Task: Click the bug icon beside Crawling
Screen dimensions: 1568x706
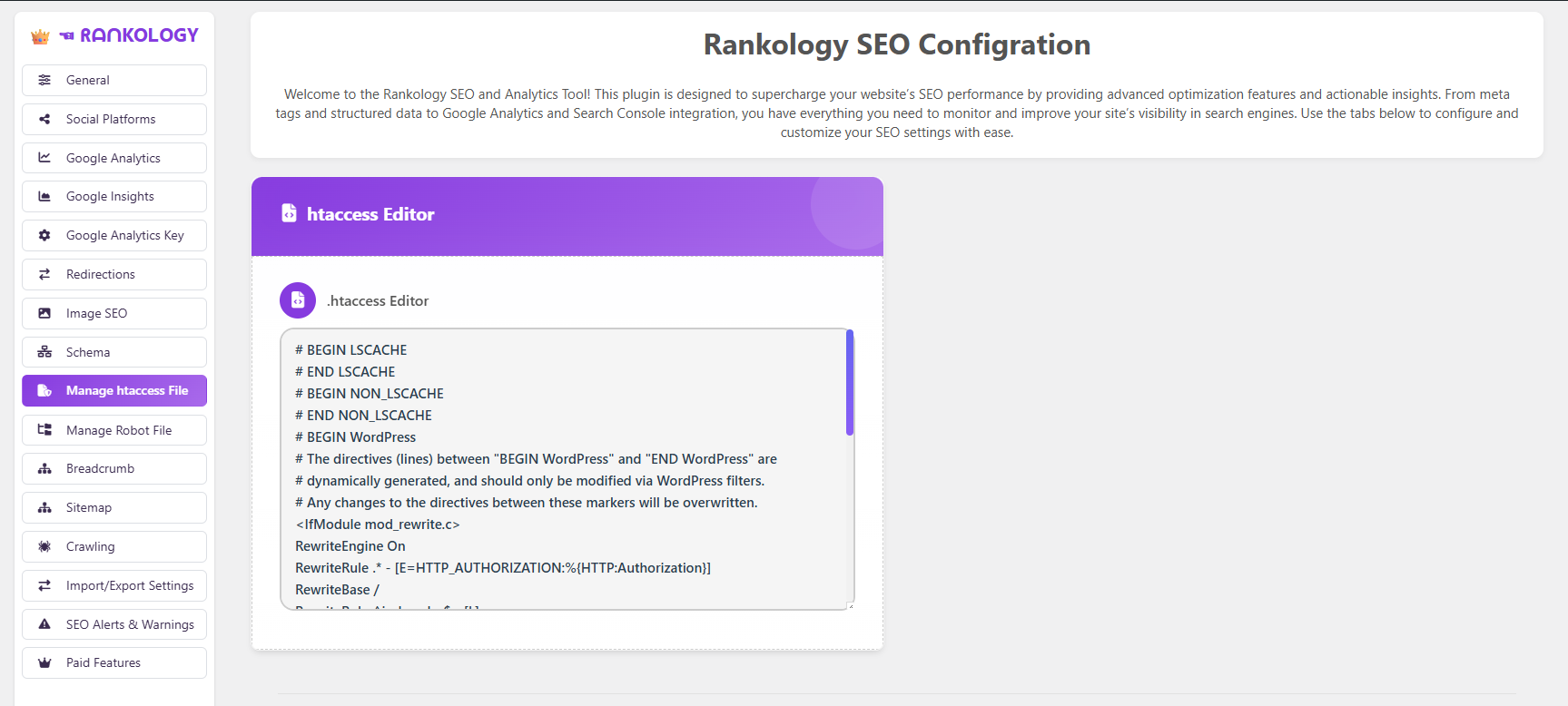Action: pos(44,546)
